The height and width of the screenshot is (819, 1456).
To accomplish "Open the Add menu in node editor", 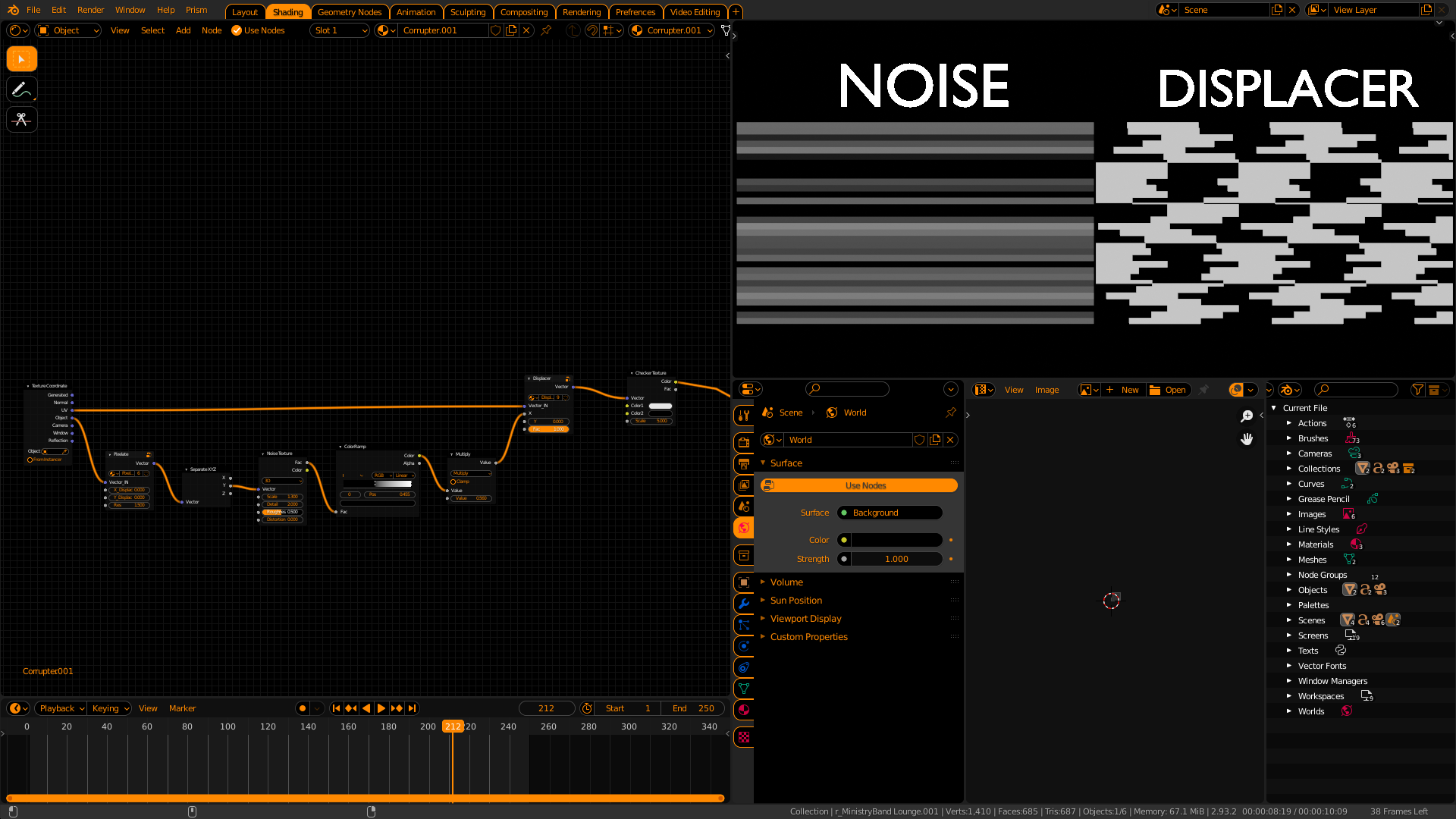I will point(183,30).
